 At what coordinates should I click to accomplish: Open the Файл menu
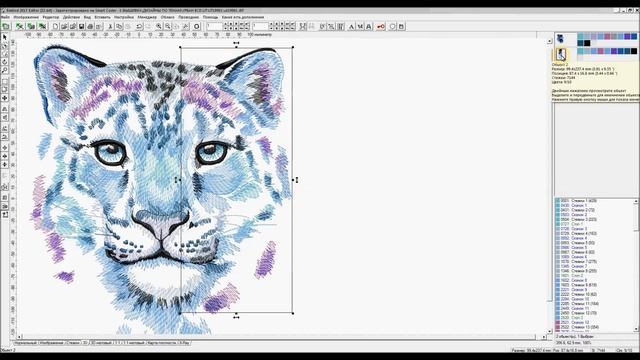point(5,17)
